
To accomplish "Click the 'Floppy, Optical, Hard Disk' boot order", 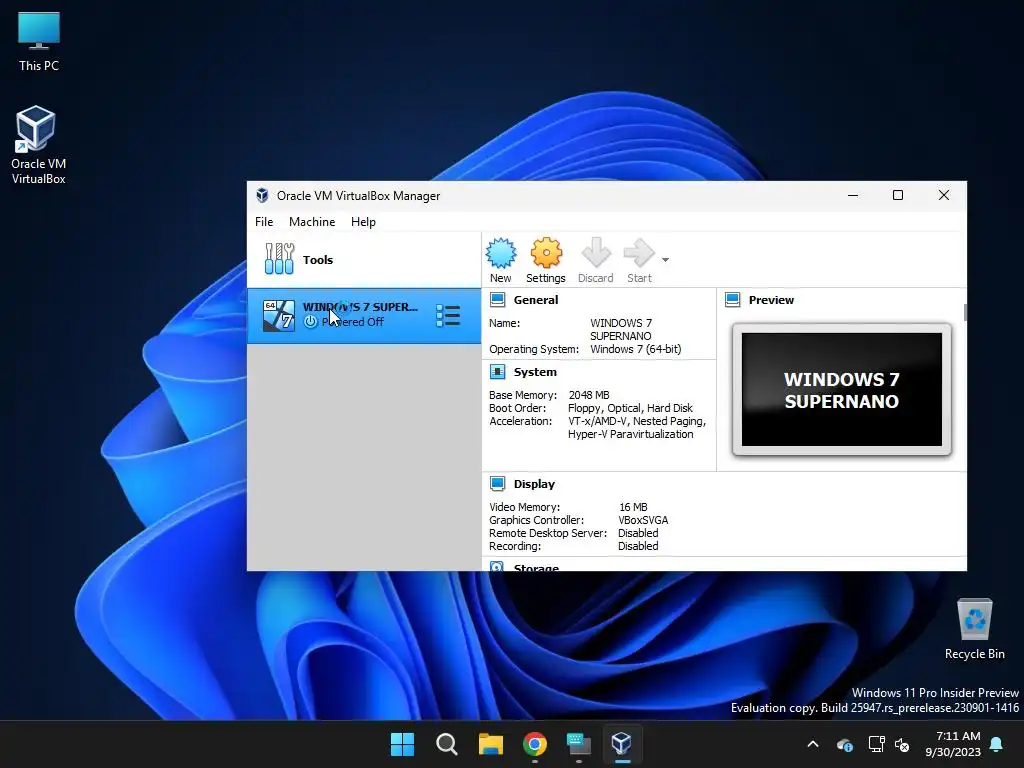I will pos(630,408).
